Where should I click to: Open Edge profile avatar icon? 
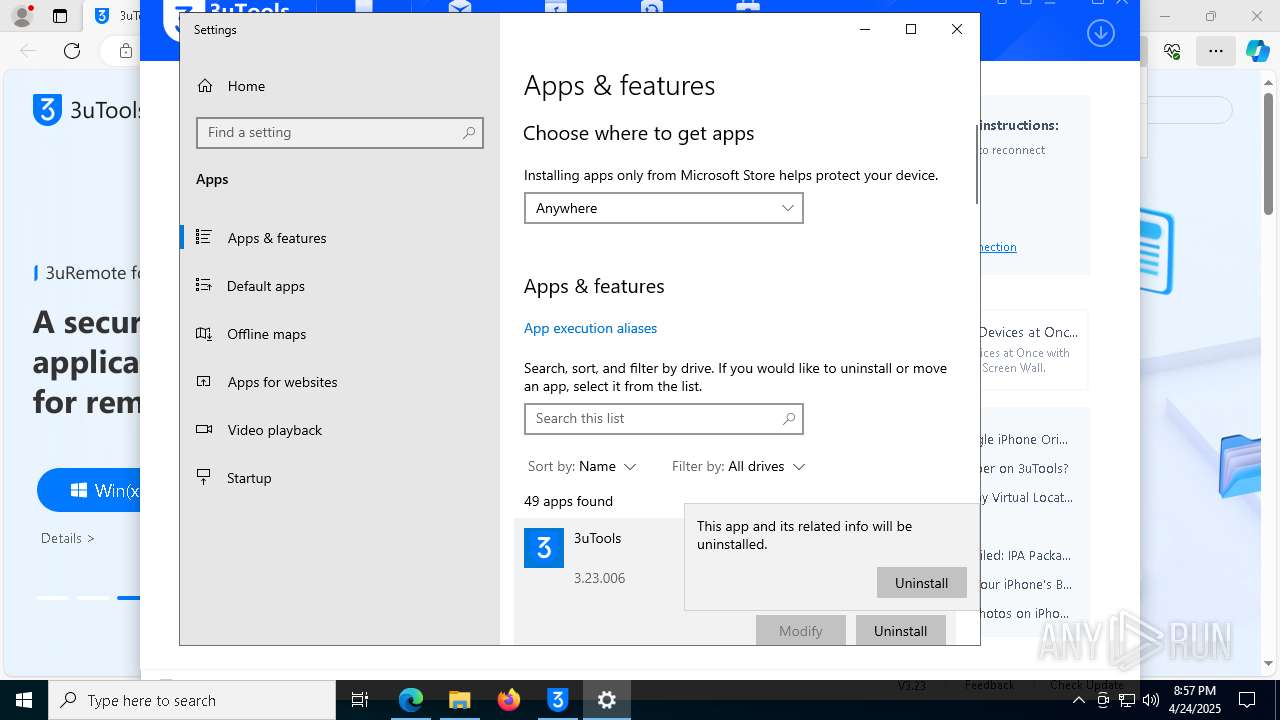21,16
